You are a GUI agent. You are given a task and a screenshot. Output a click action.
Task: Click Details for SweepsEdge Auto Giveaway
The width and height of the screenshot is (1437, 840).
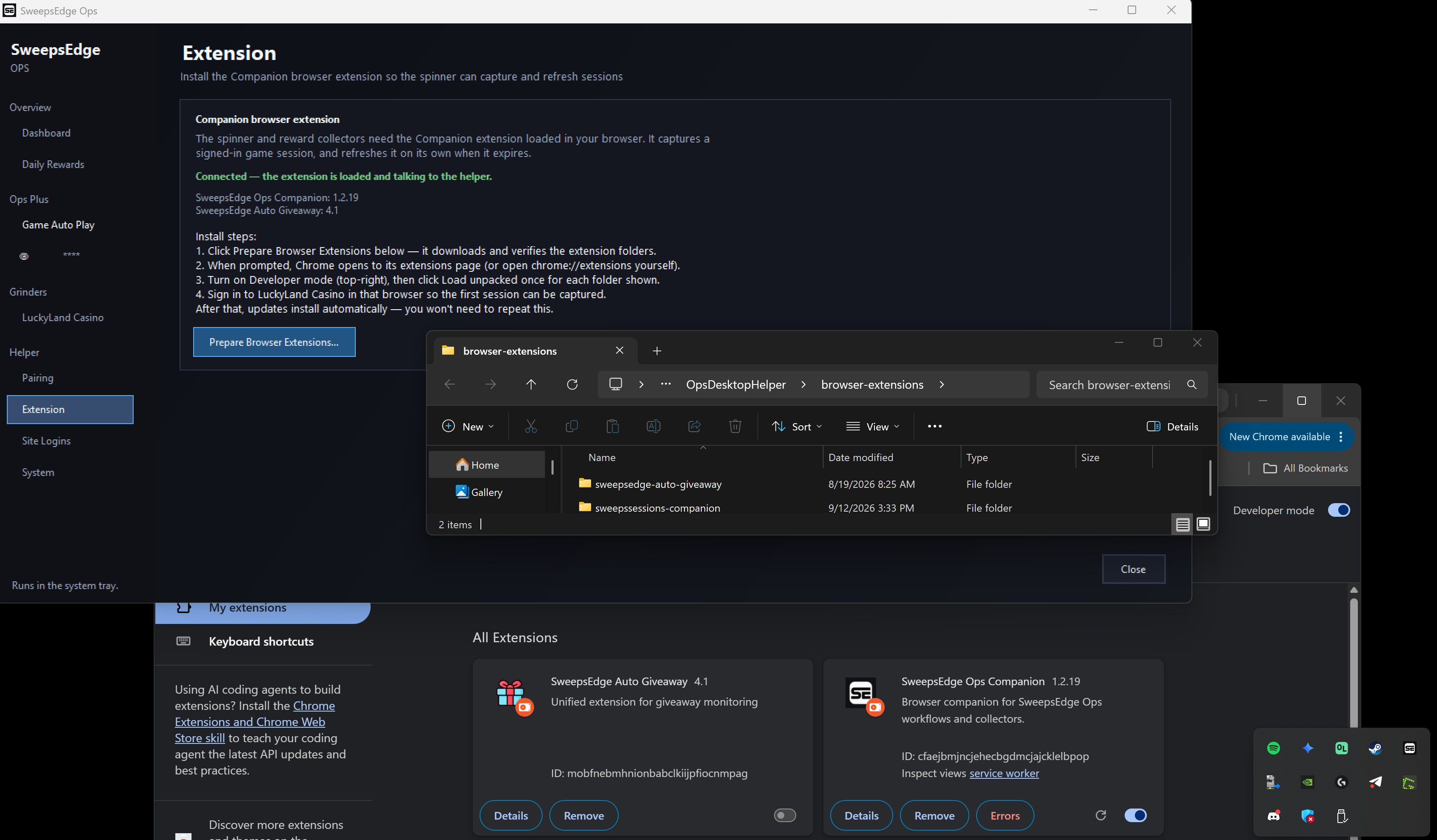(510, 815)
